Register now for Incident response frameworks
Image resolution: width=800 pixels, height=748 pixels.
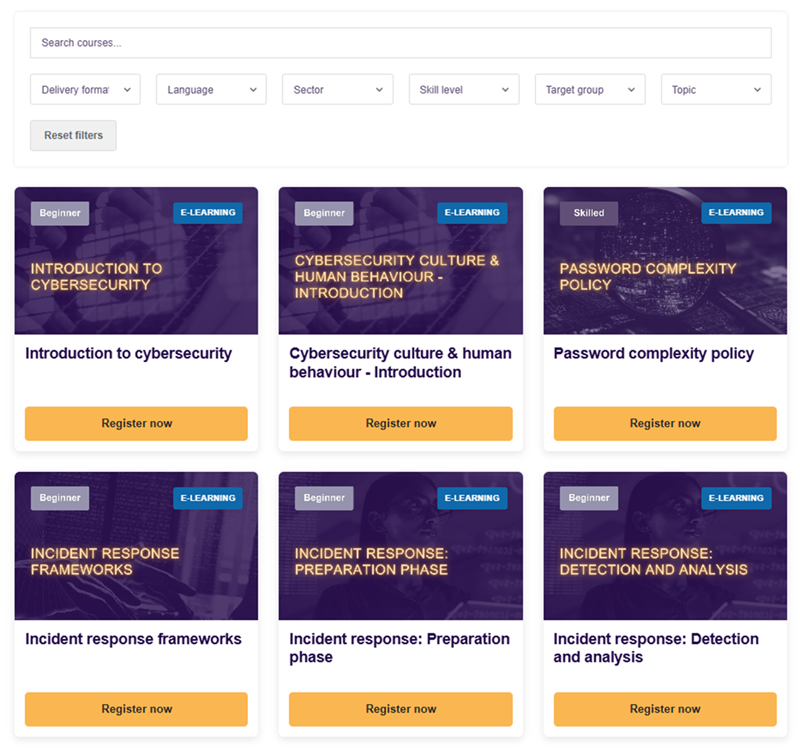[x=136, y=709]
